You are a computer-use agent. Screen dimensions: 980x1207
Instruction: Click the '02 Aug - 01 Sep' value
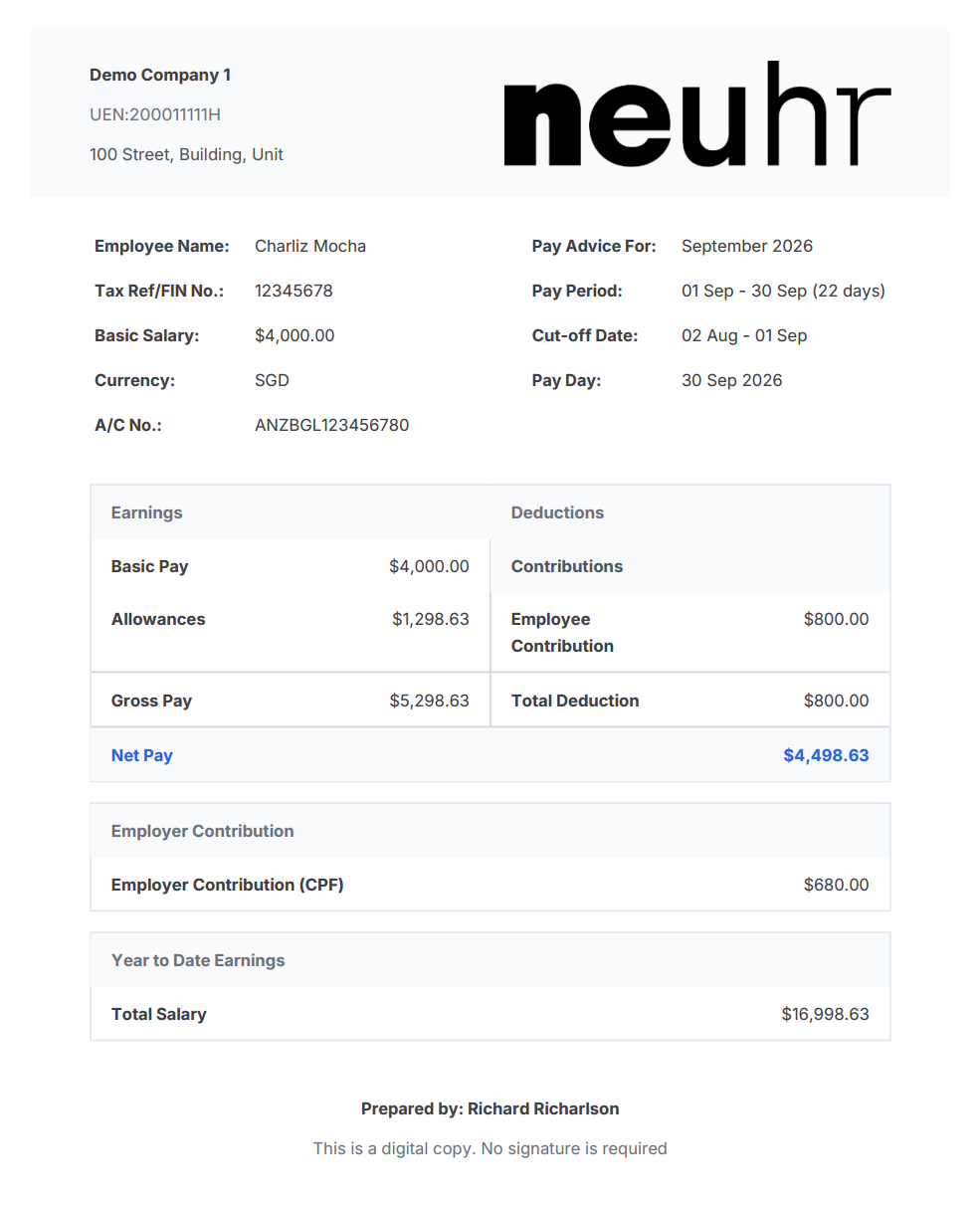coord(744,335)
